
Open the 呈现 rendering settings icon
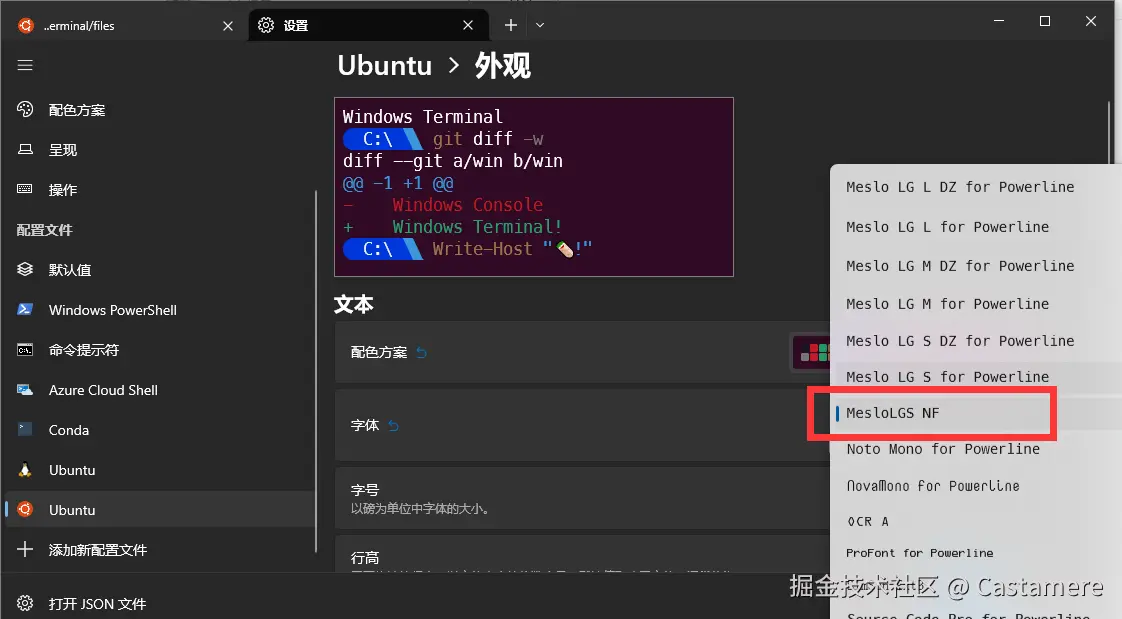pos(24,150)
